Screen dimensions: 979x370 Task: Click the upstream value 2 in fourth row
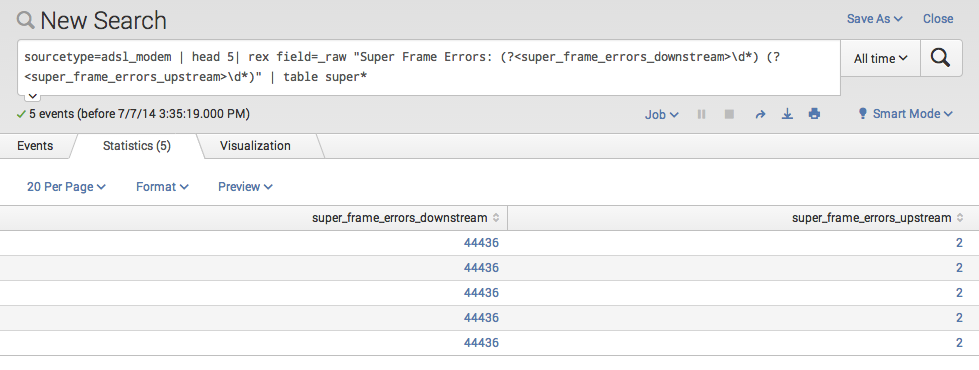point(959,318)
